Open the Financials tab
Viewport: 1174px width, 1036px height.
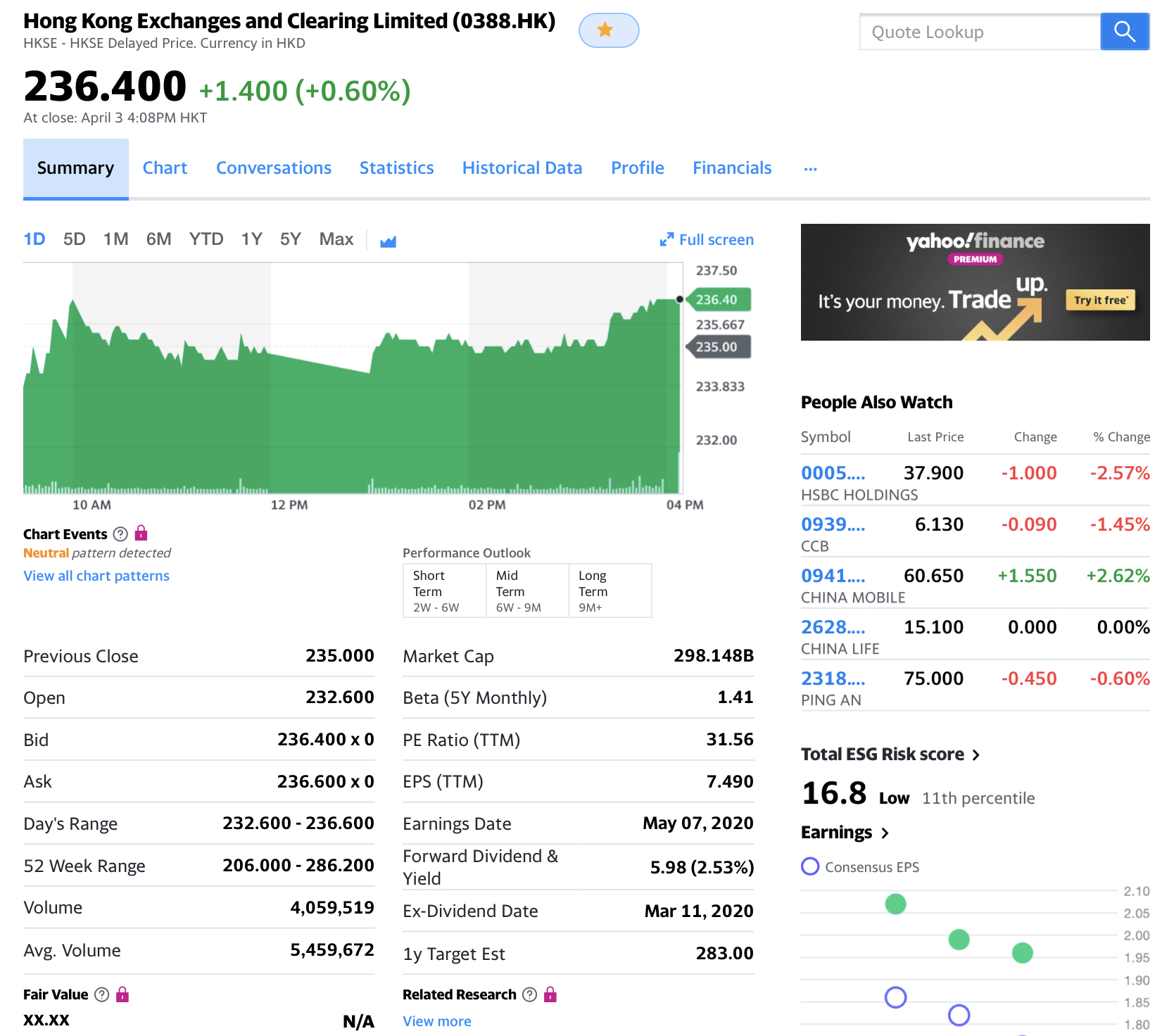[x=732, y=168]
